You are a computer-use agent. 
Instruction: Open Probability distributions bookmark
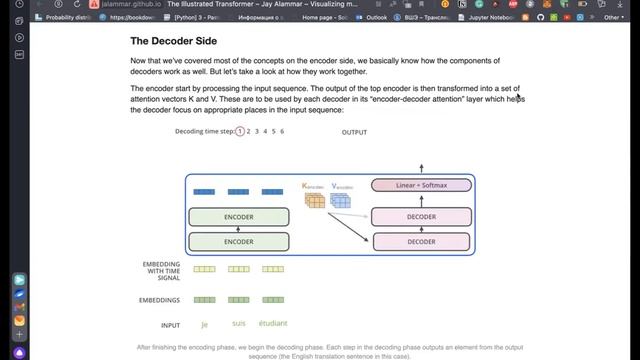pos(63,18)
